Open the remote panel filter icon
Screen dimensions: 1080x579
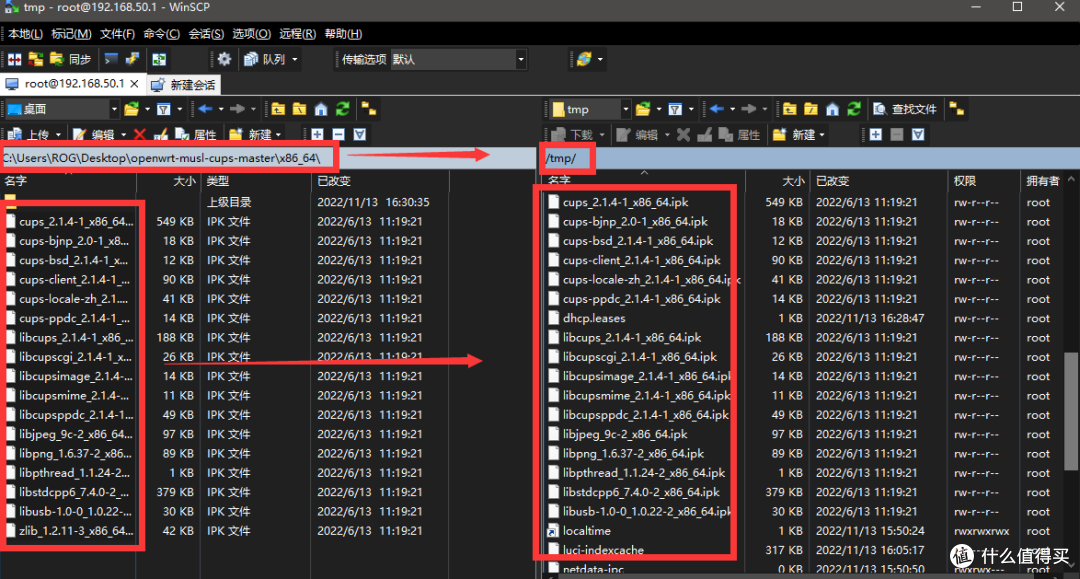coord(675,109)
